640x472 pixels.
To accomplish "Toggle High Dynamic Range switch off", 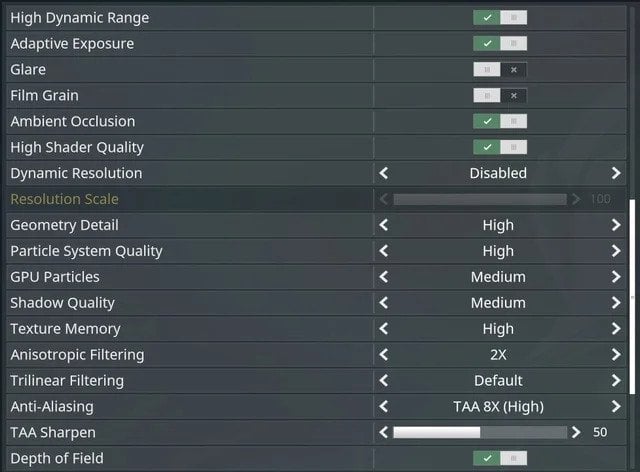I will tap(499, 18).
